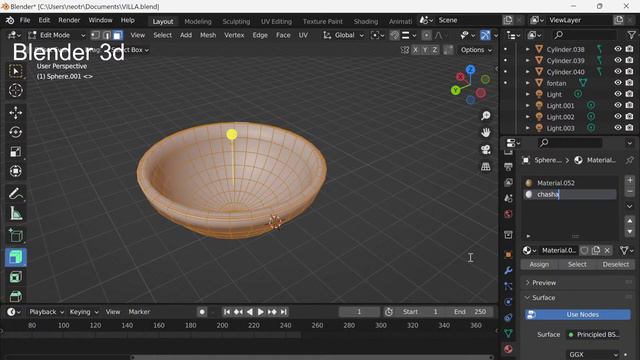Remove material slot with minus button
This screenshot has width=640, height=360.
[x=629, y=191]
